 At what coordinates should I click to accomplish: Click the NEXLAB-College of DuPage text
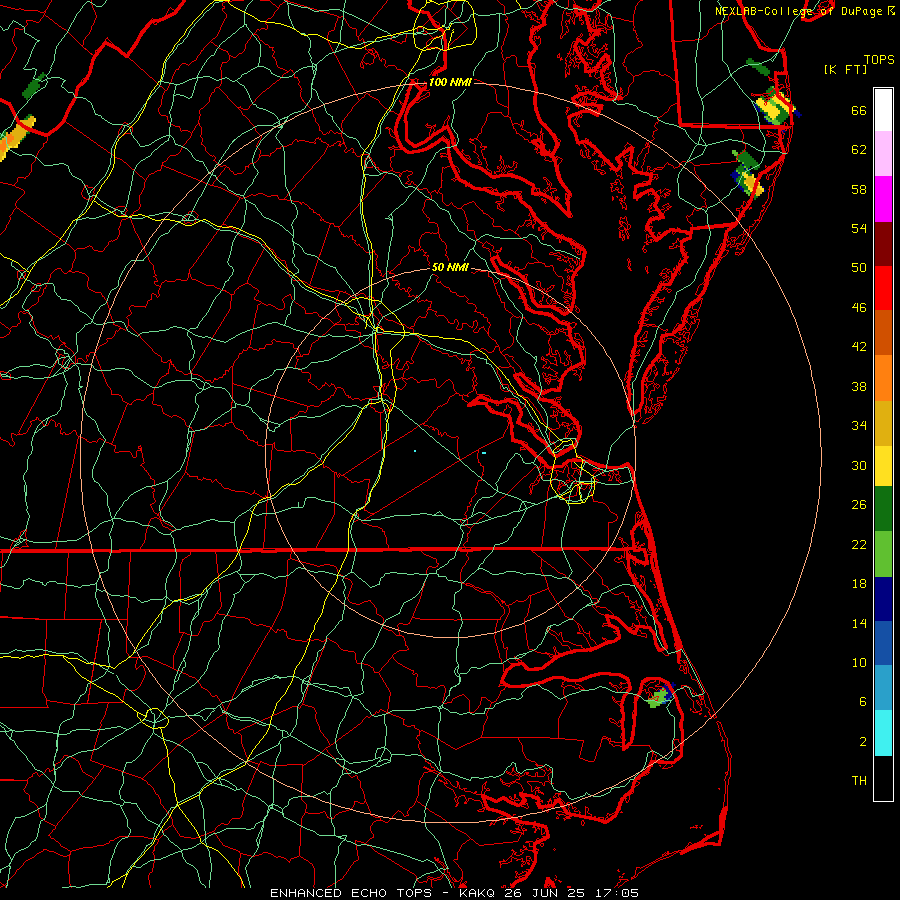click(798, 11)
